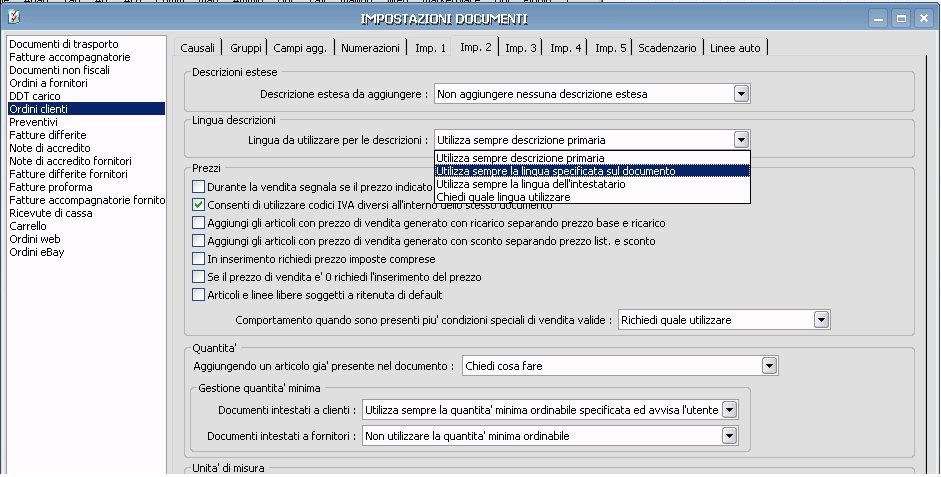Maximize the Impostazioni Documenti window

click(901, 18)
